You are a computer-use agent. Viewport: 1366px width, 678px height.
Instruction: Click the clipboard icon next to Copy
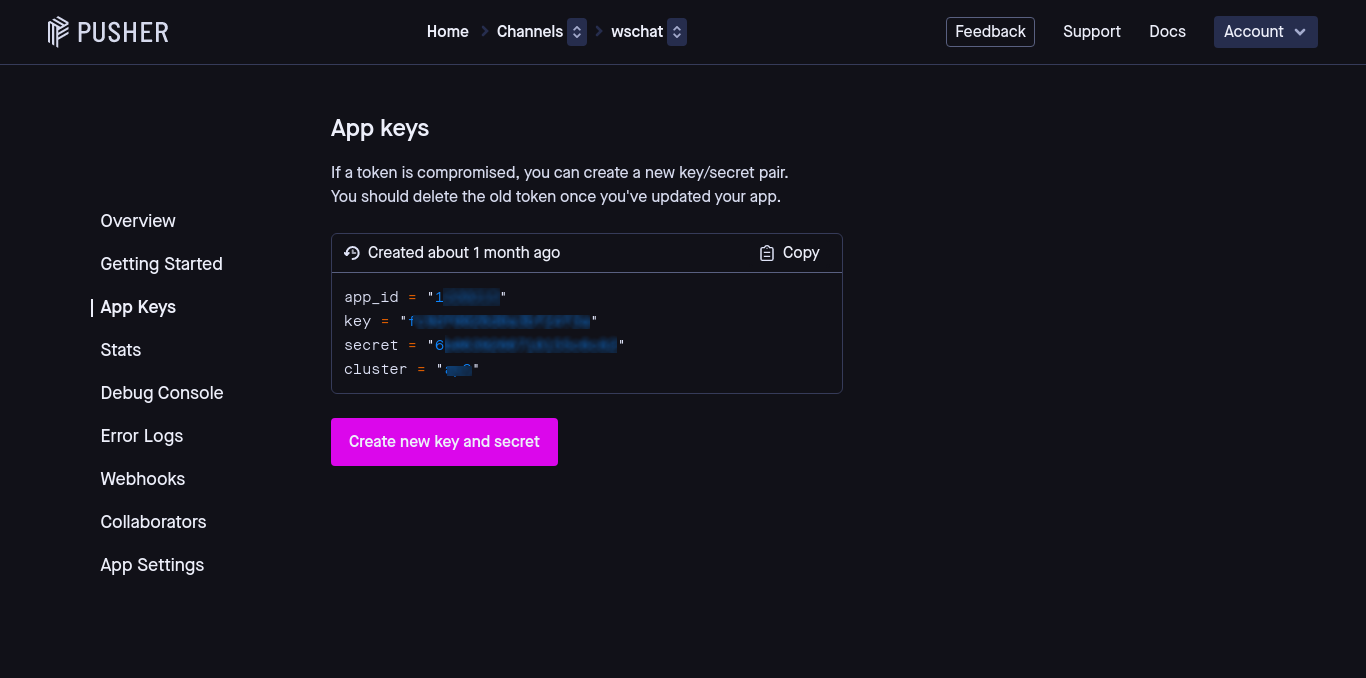coord(767,253)
